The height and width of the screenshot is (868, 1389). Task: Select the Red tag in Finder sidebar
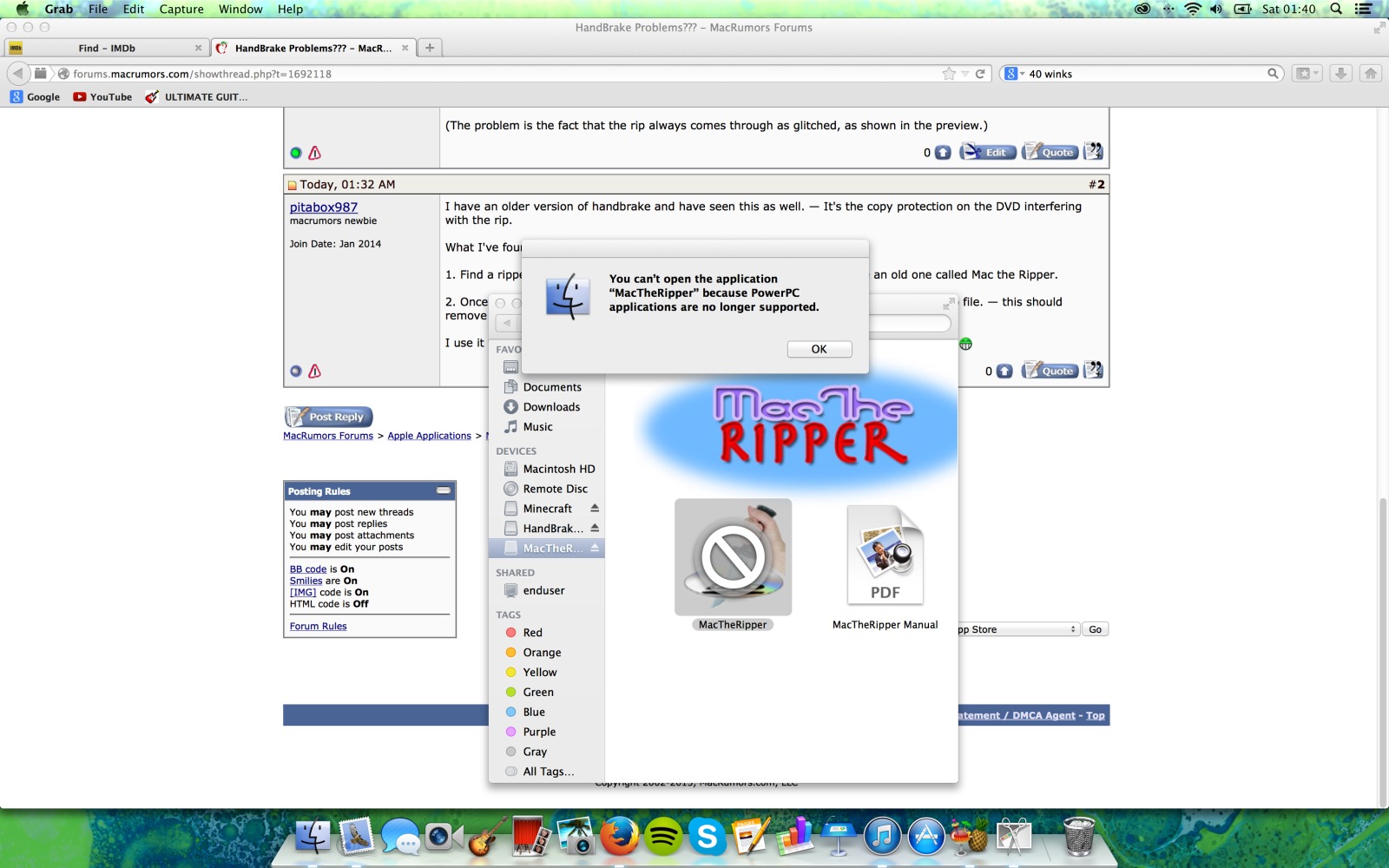click(x=532, y=633)
